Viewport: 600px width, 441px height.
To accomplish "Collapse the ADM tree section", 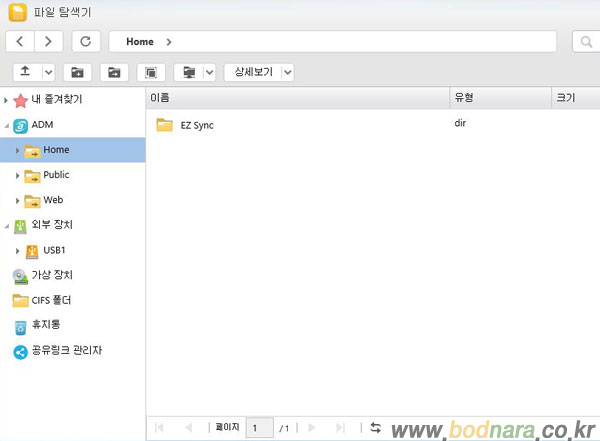I will (x=7, y=125).
